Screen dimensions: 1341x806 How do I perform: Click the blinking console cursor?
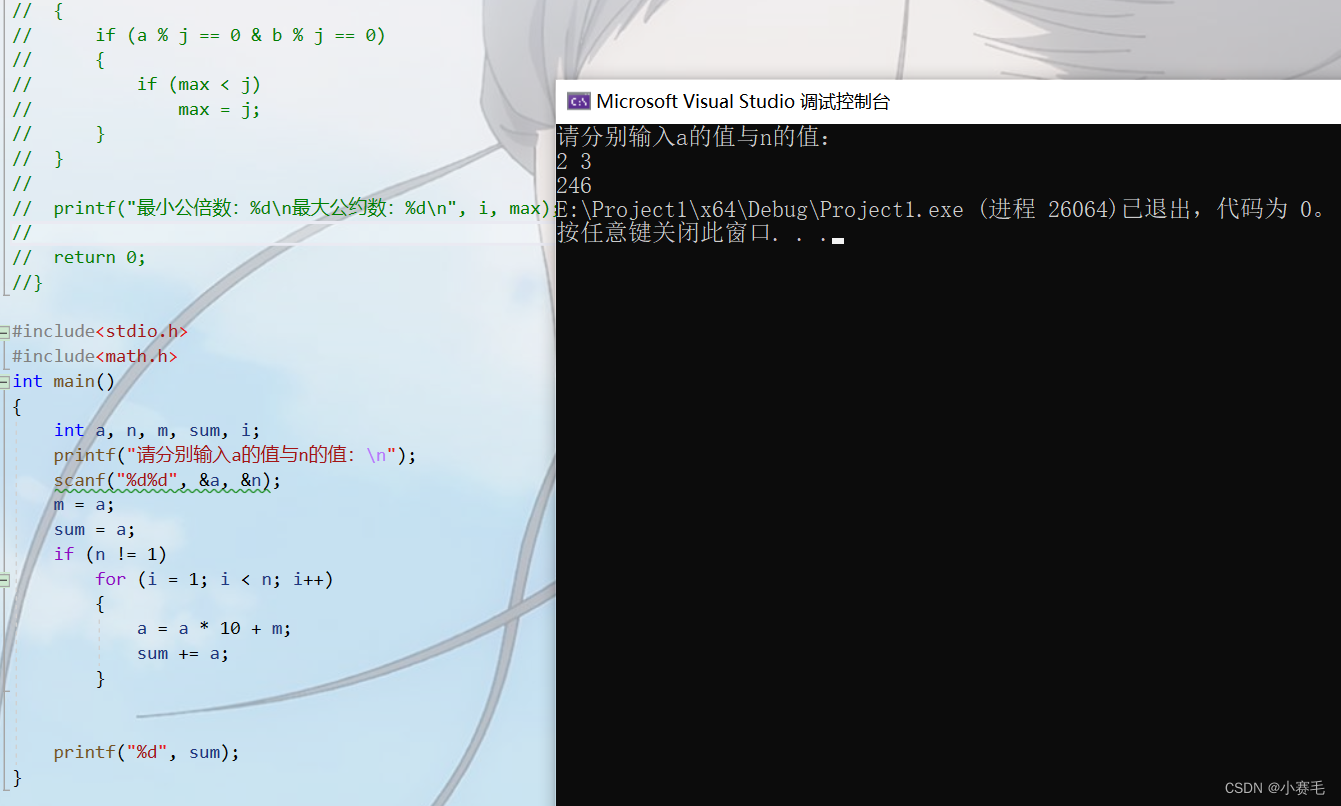[x=836, y=240]
